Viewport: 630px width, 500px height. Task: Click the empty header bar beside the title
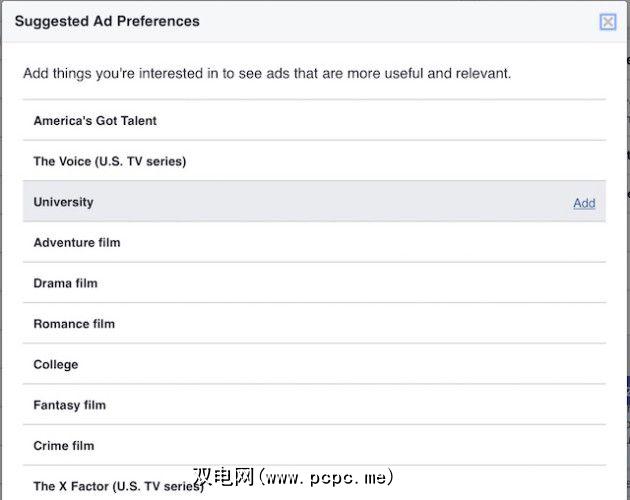coord(400,21)
